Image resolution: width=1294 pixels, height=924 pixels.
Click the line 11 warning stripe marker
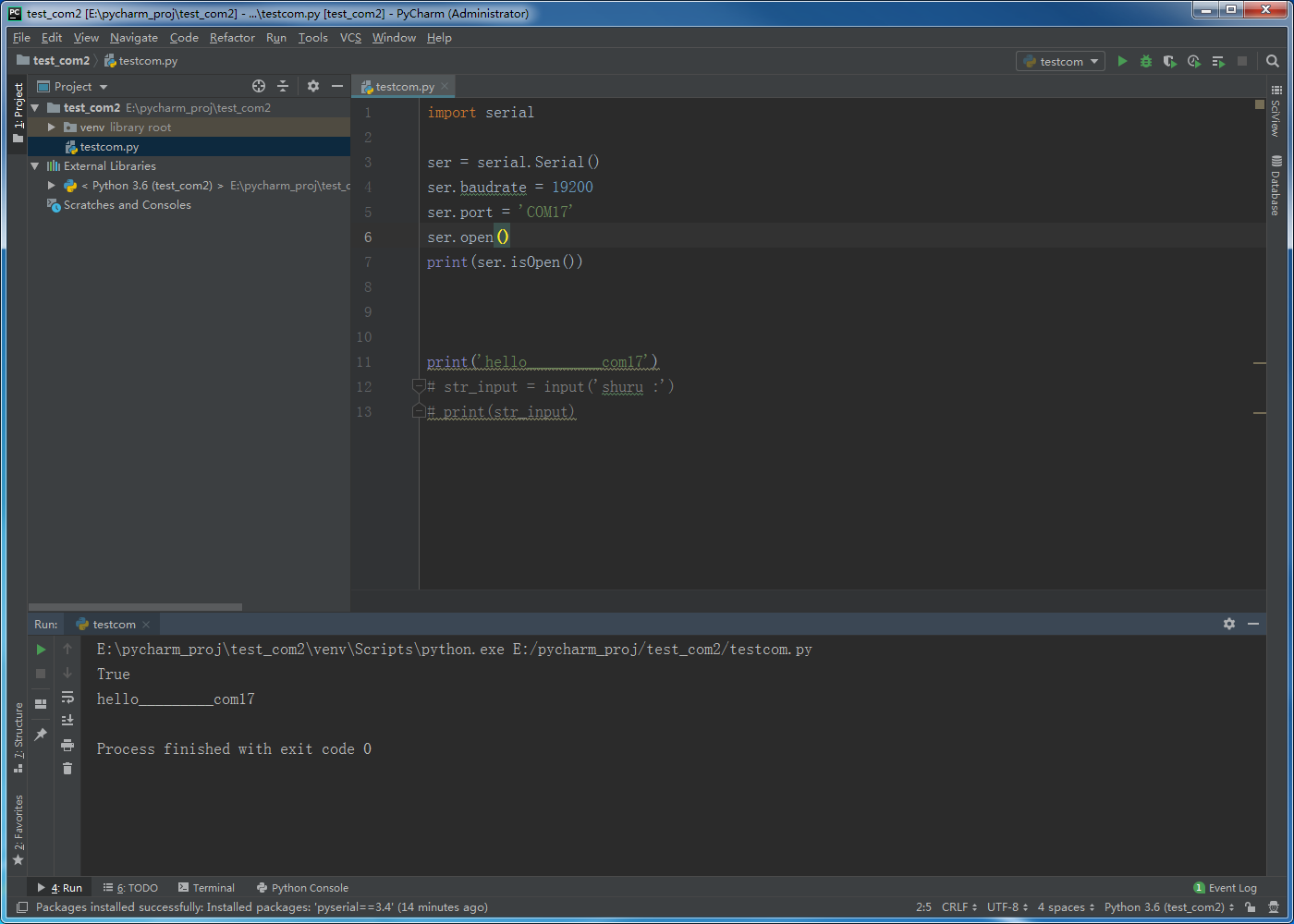click(x=1259, y=363)
